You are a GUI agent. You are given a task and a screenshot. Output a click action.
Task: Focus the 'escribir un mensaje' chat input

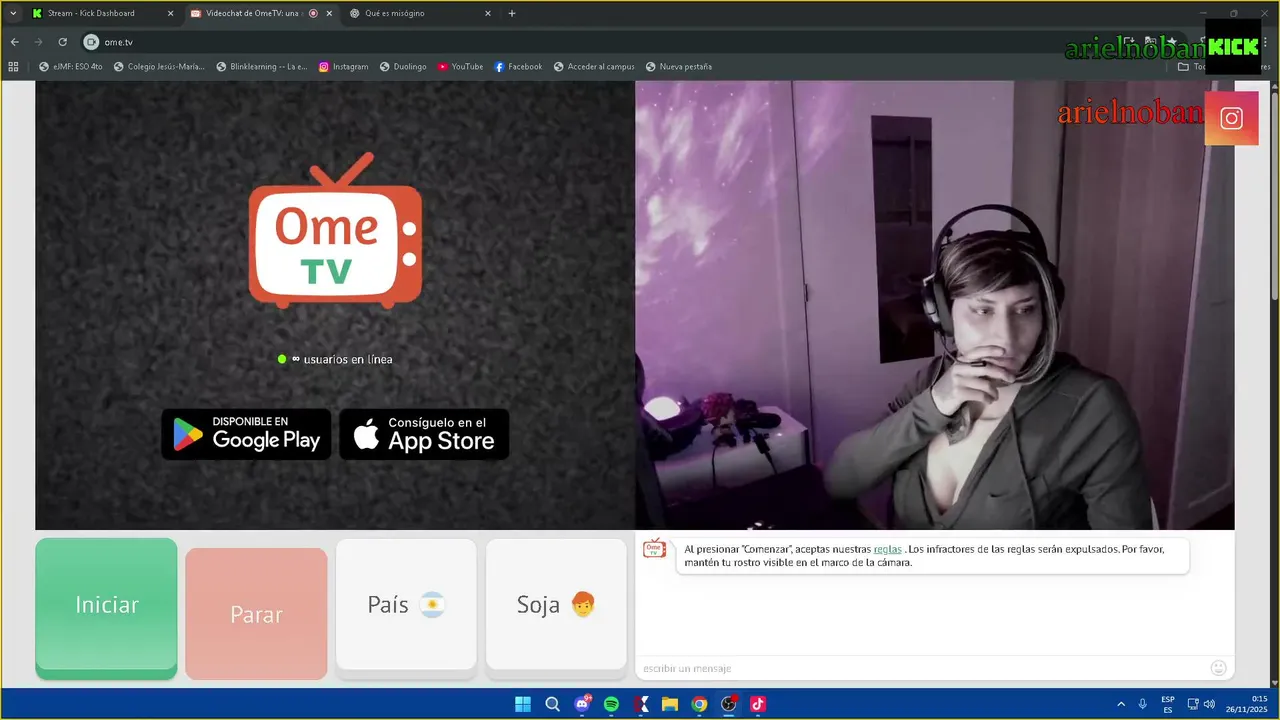(x=920, y=668)
